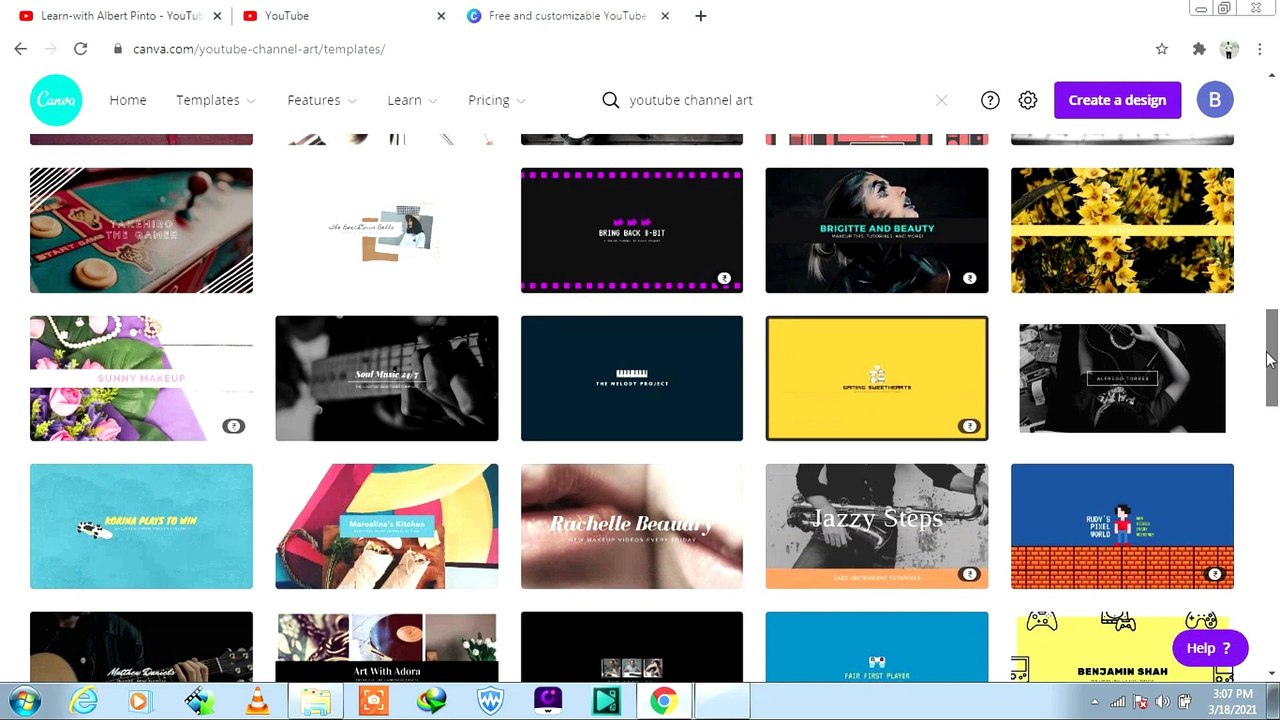Open Fair First Player template

click(877, 646)
